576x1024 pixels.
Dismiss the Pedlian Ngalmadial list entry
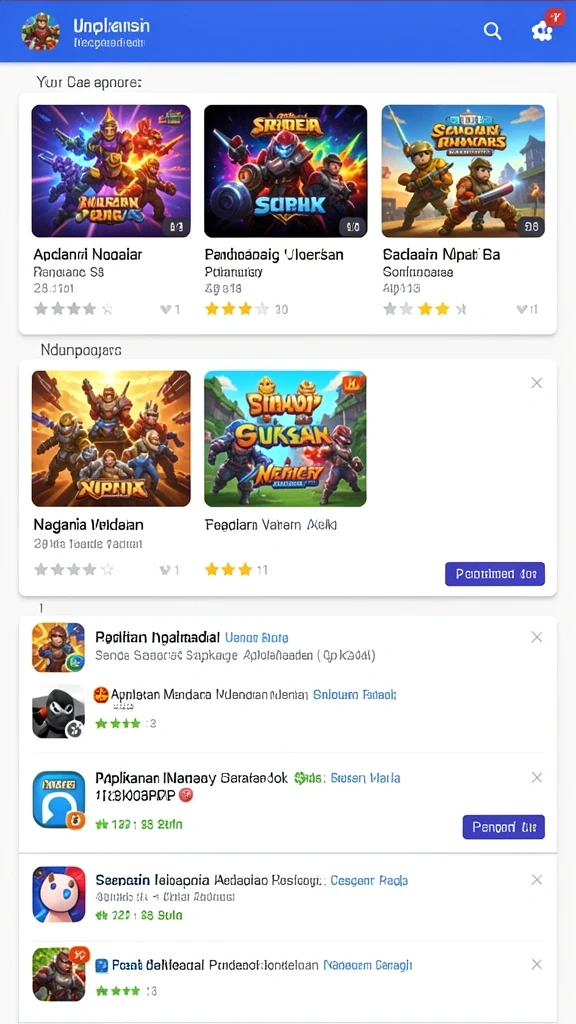tap(537, 637)
